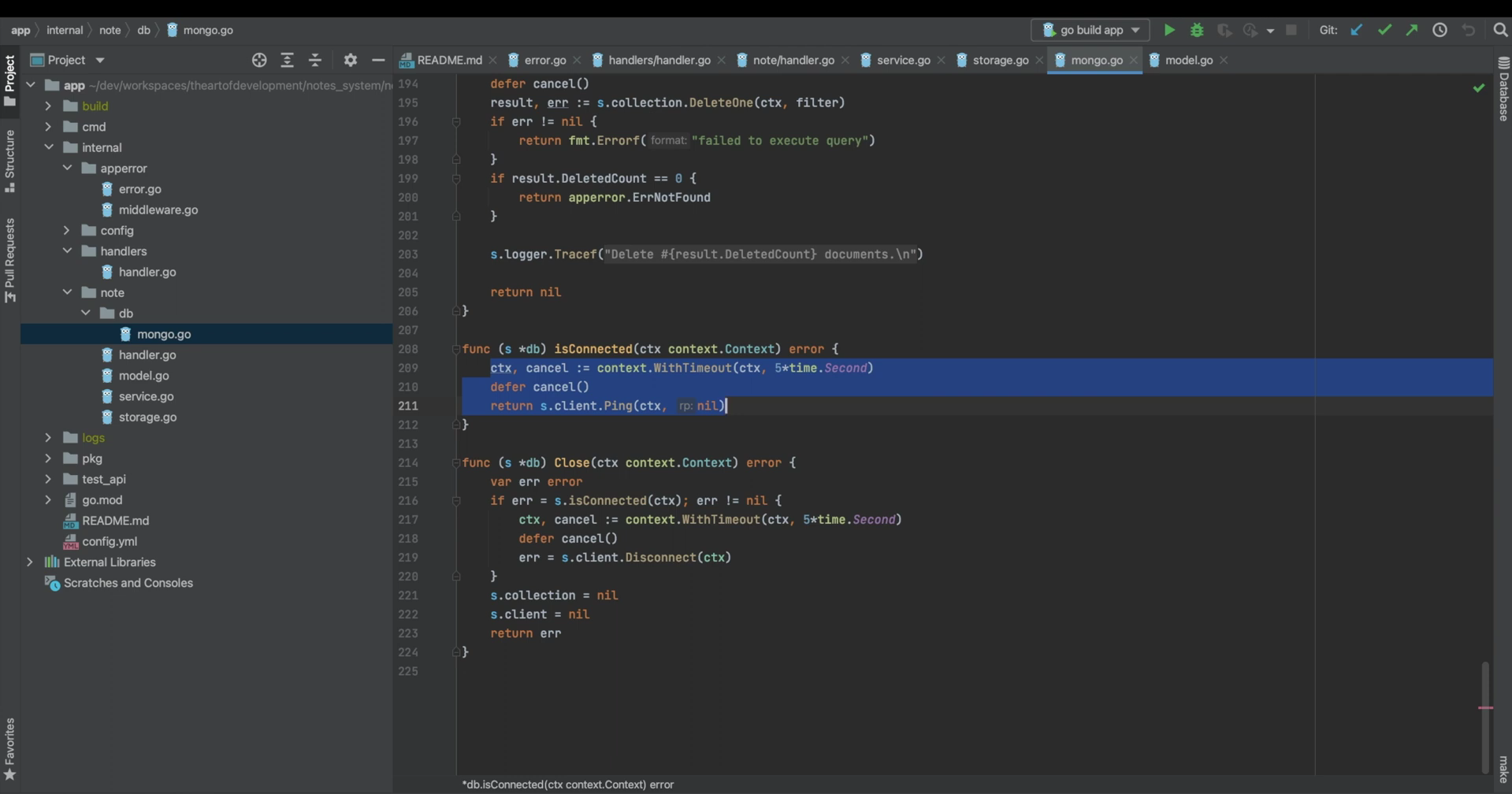Viewport: 1512px width, 794px height.
Task: Select Scratches and Consoles
Action: pos(128,583)
